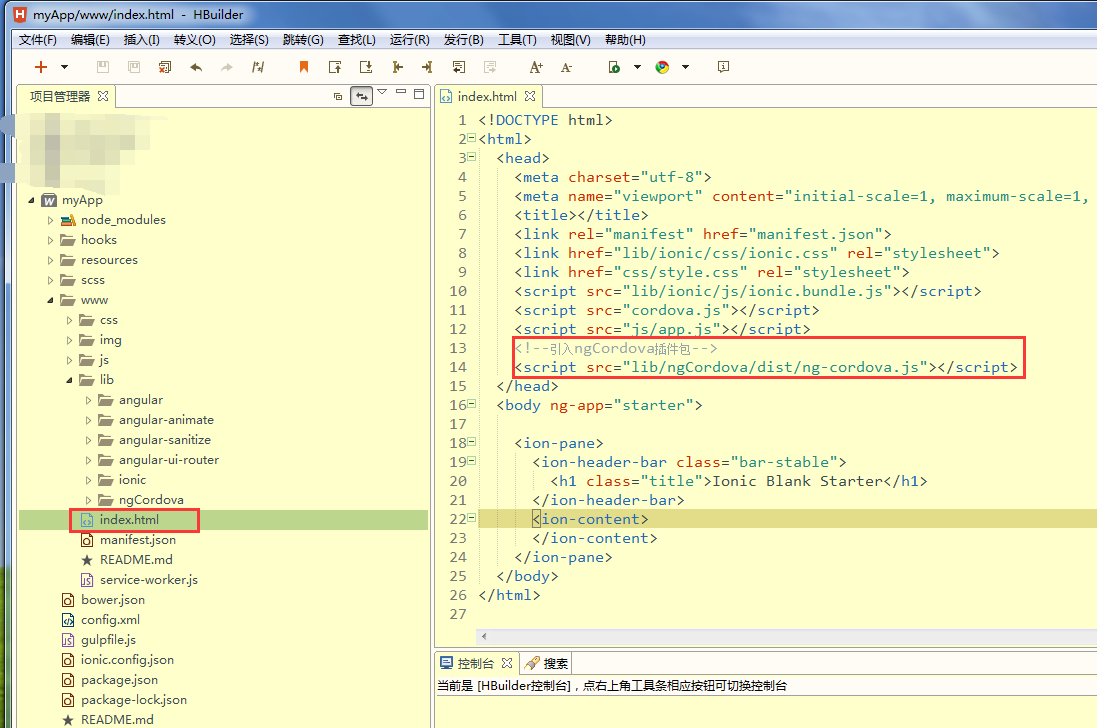
Task: Select the index.html editor tab
Action: coord(486,97)
